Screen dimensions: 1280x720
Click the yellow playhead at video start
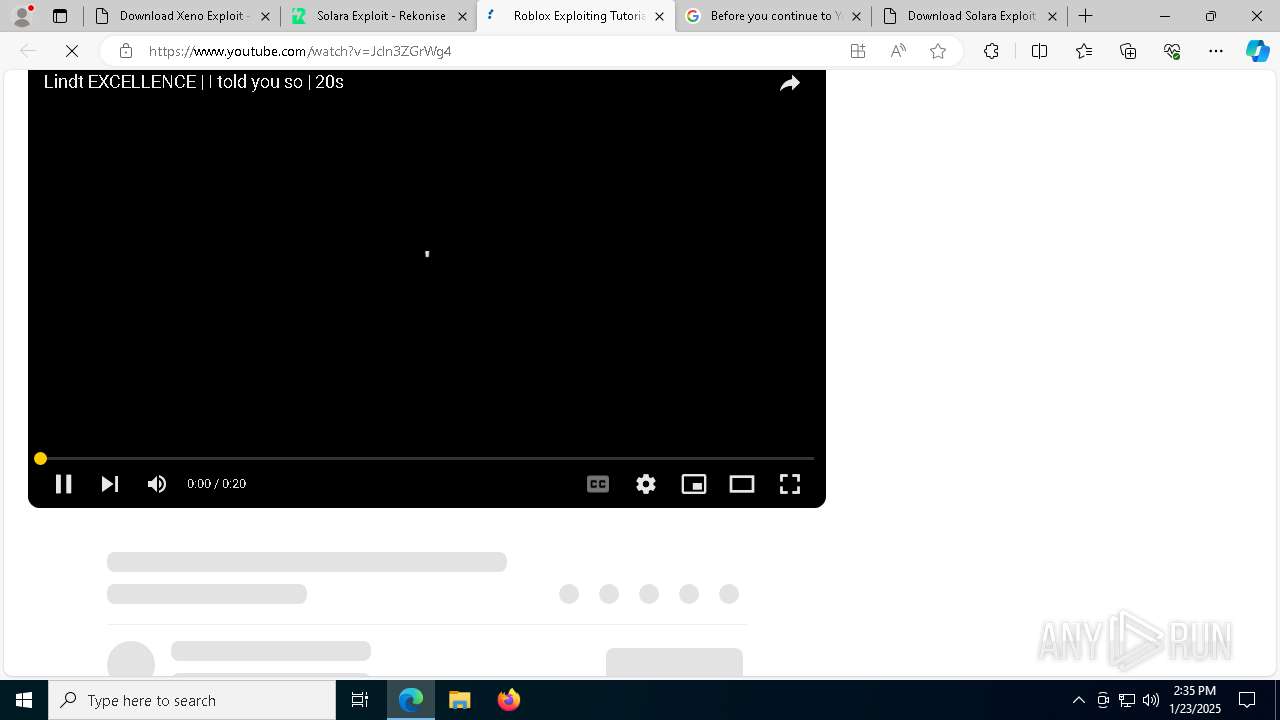40,458
